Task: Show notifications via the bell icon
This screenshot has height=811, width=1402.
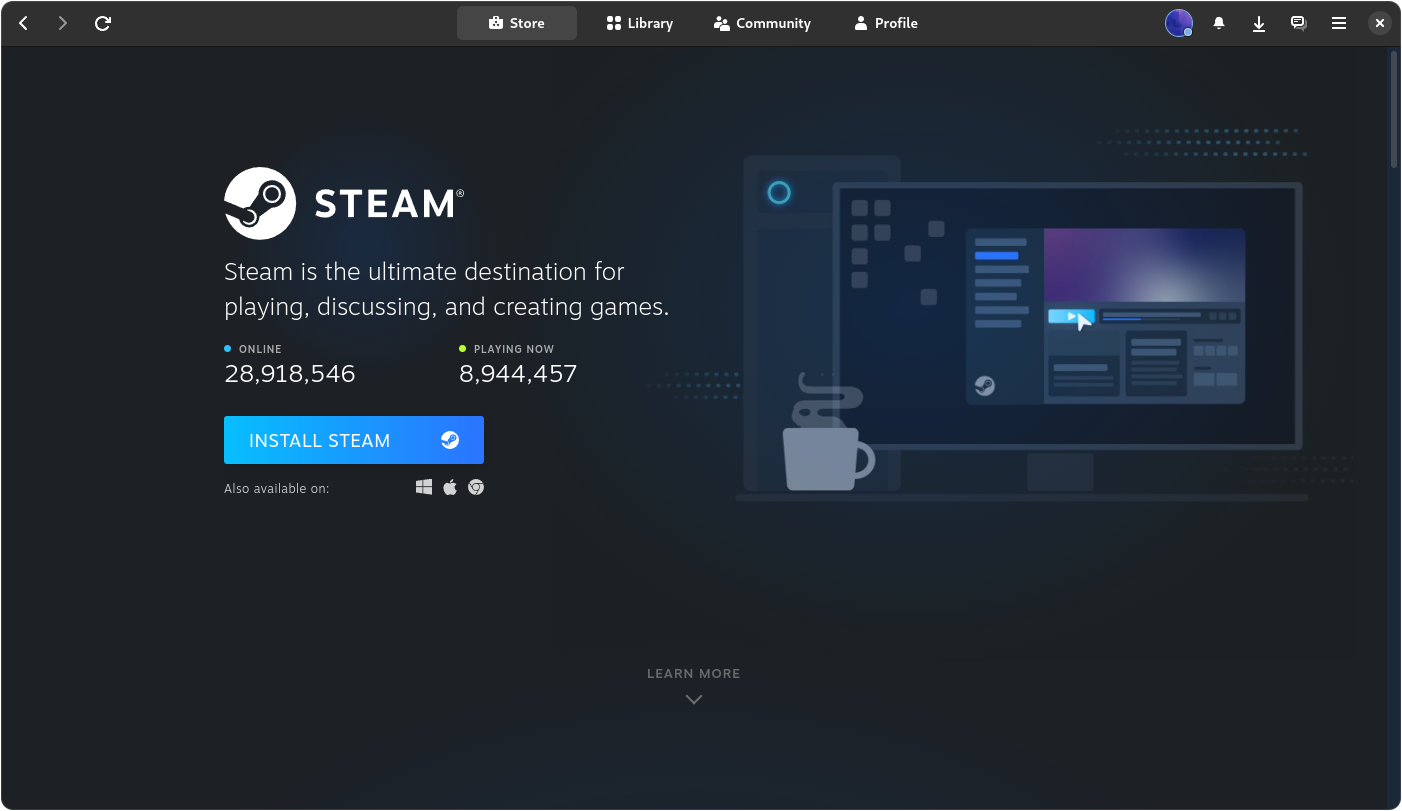Action: pyautogui.click(x=1219, y=23)
